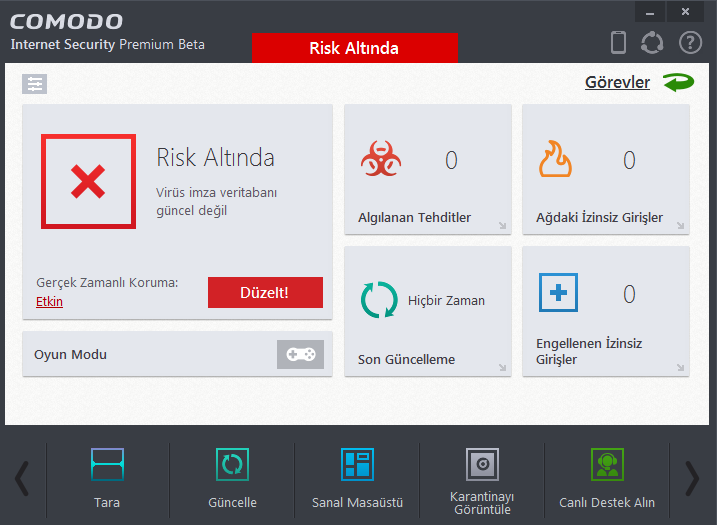Minimize the Comodo window
This screenshot has width=717, height=525.
[x=650, y=12]
